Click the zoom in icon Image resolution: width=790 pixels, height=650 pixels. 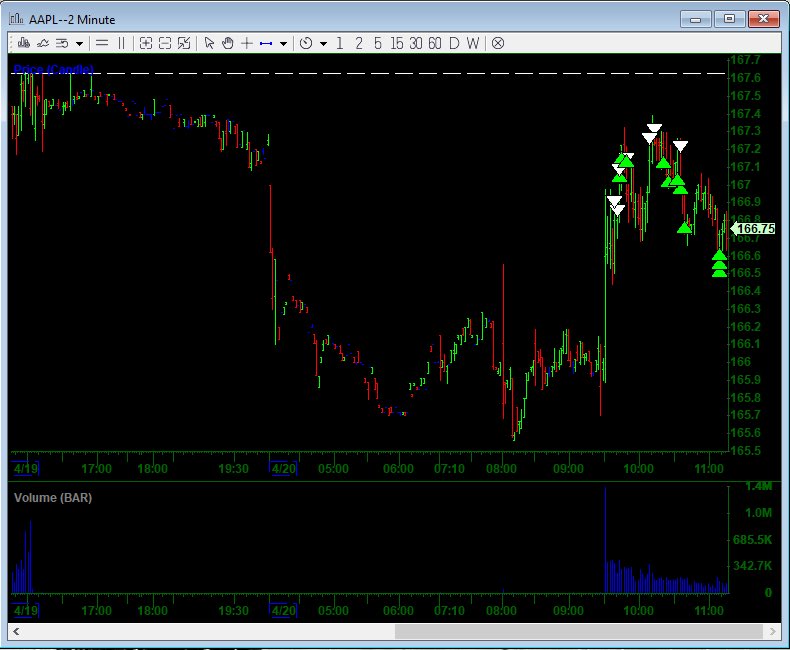(x=146, y=43)
